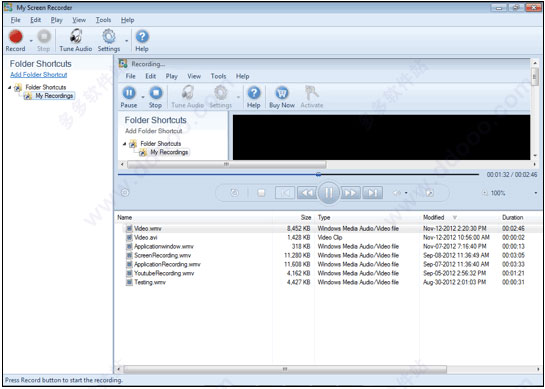Open the Edit menu

[x=35, y=20]
